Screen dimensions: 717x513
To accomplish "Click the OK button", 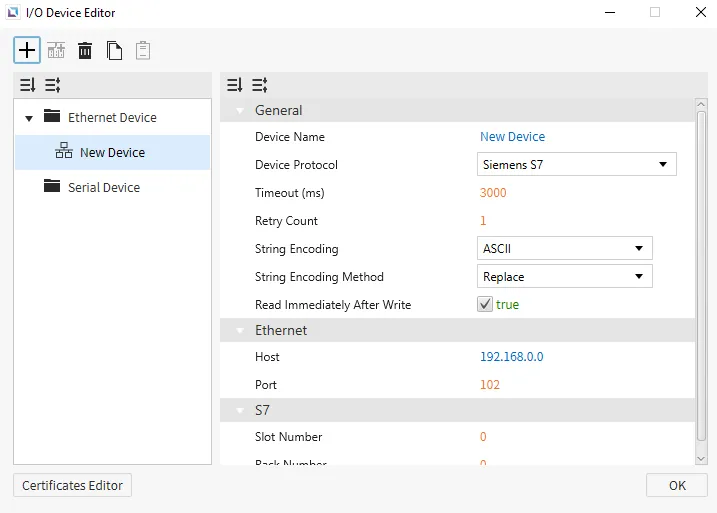I will (x=677, y=485).
